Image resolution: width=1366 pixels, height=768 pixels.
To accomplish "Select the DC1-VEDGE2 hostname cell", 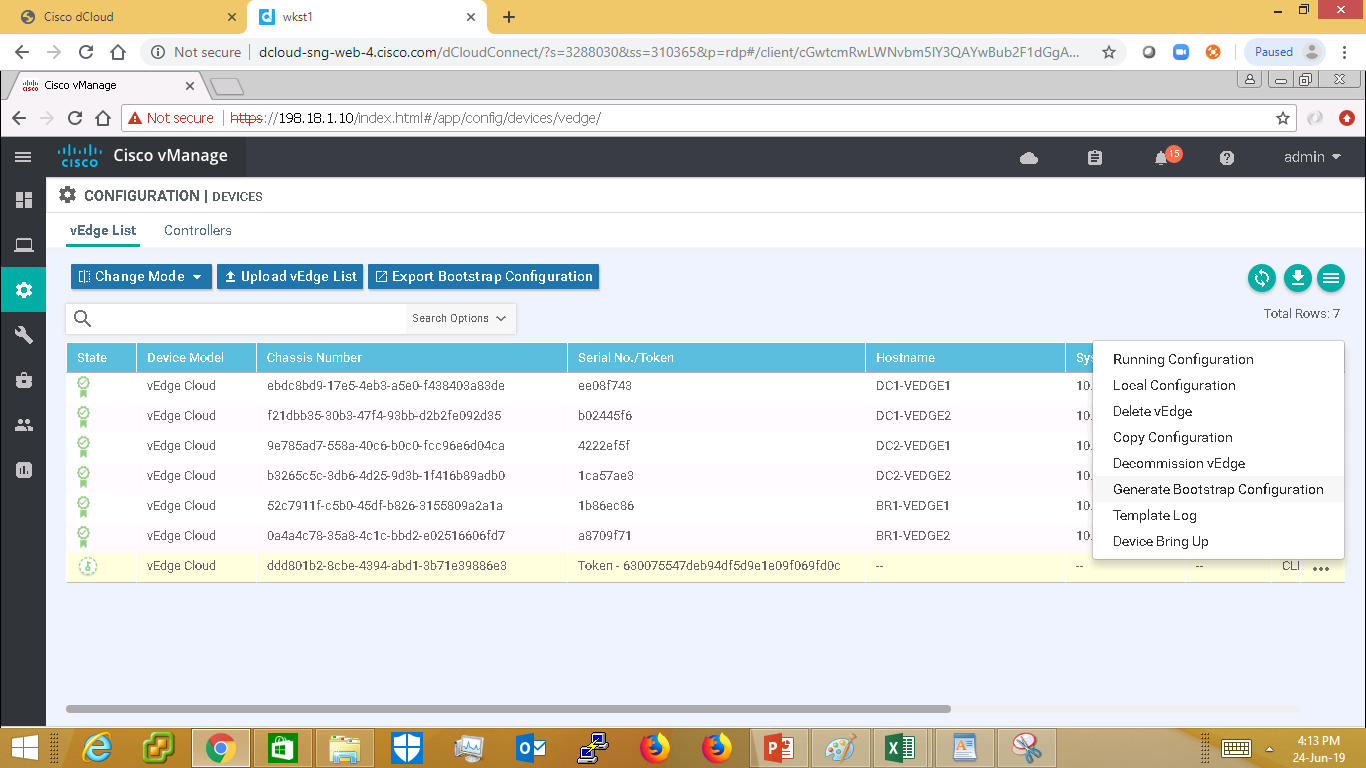I will pyautogui.click(x=913, y=416).
